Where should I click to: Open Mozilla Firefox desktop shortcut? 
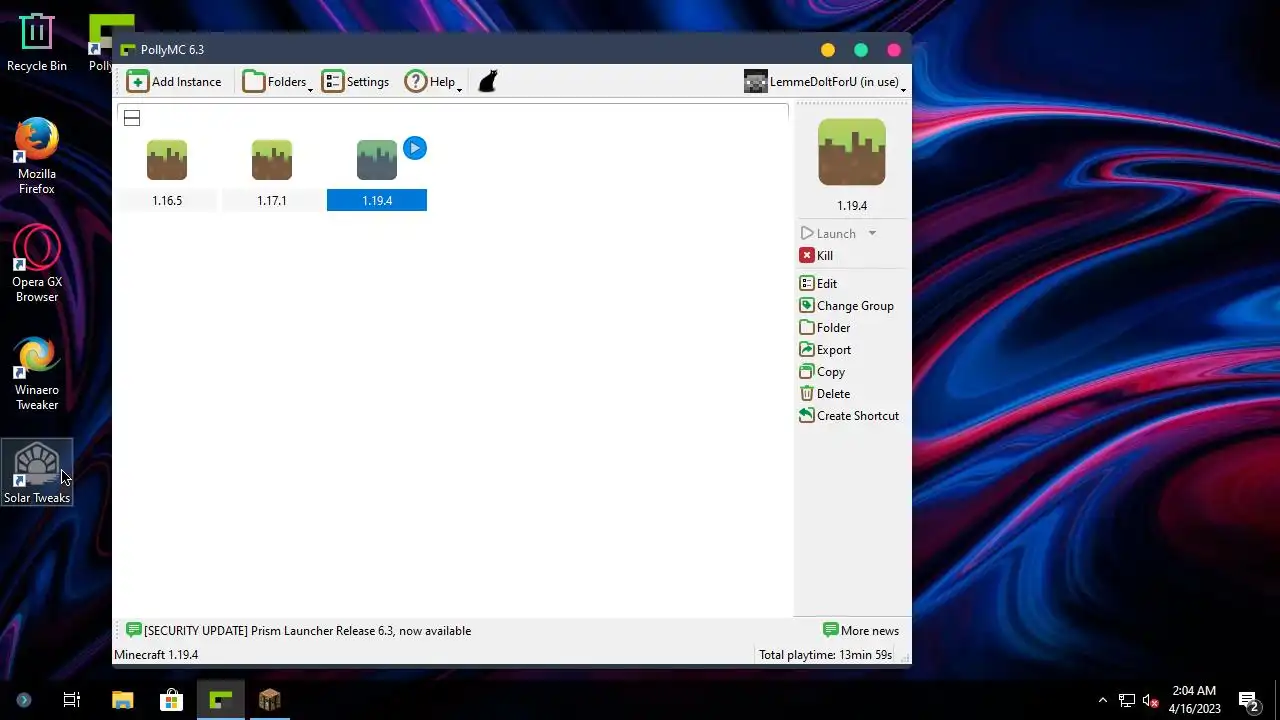pos(37,156)
